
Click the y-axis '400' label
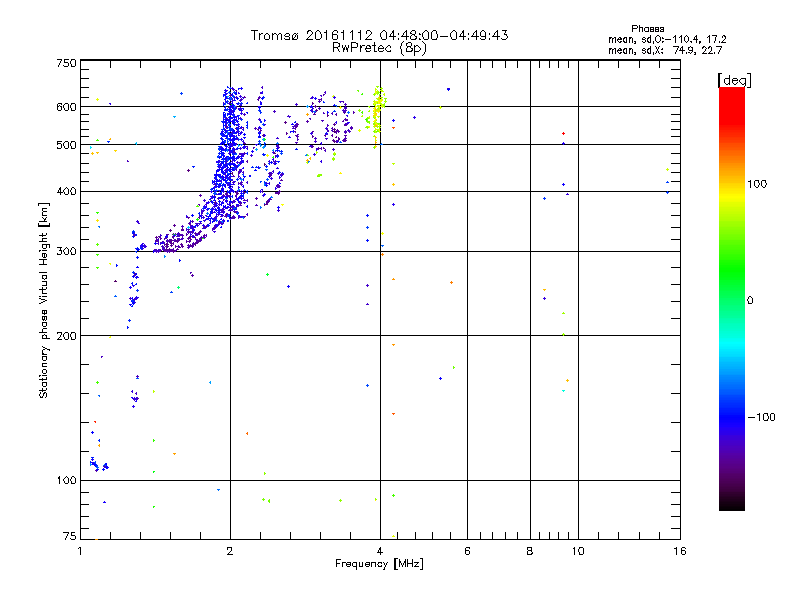coord(66,192)
